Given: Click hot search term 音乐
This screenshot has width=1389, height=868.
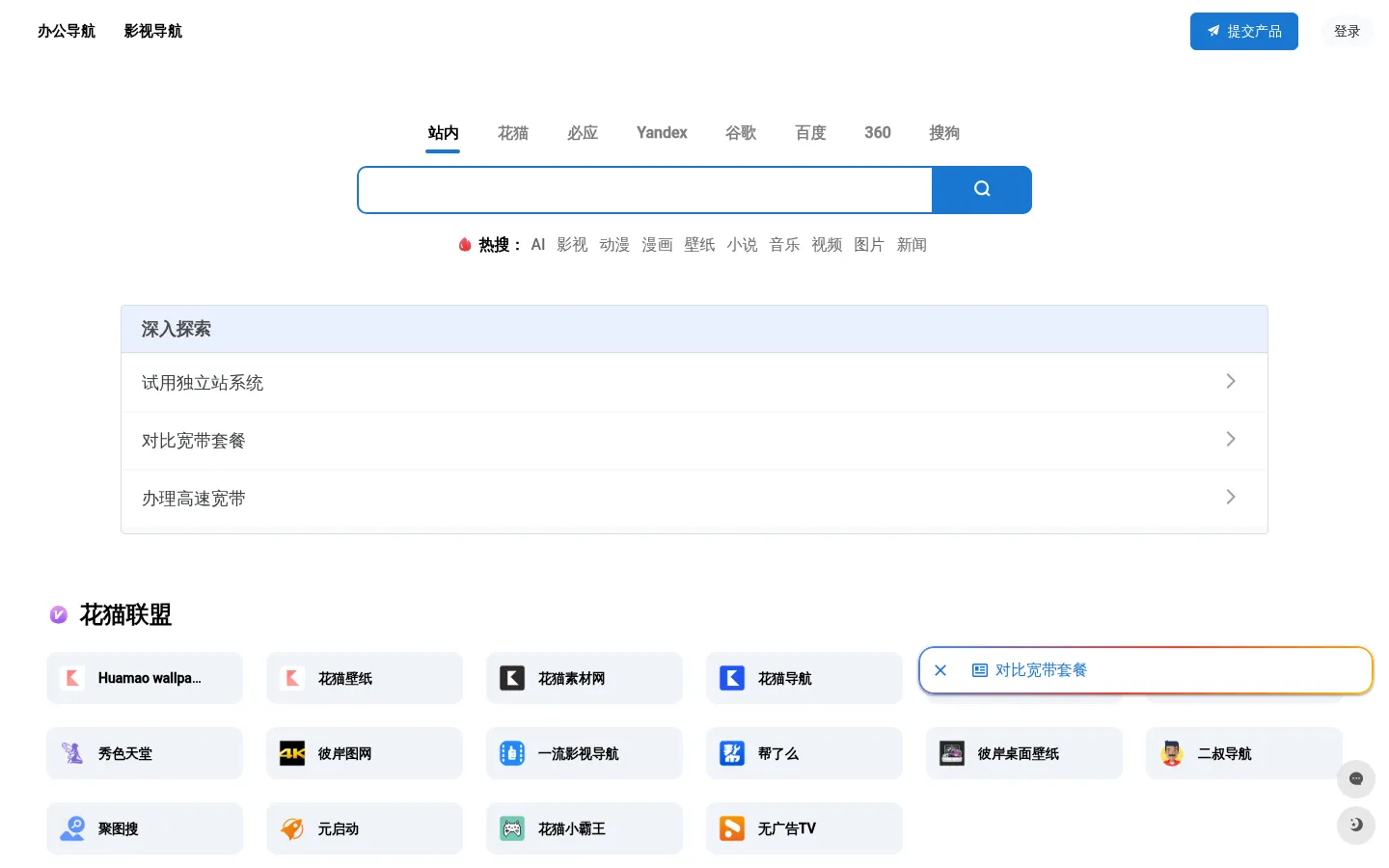Looking at the screenshot, I should (x=784, y=245).
